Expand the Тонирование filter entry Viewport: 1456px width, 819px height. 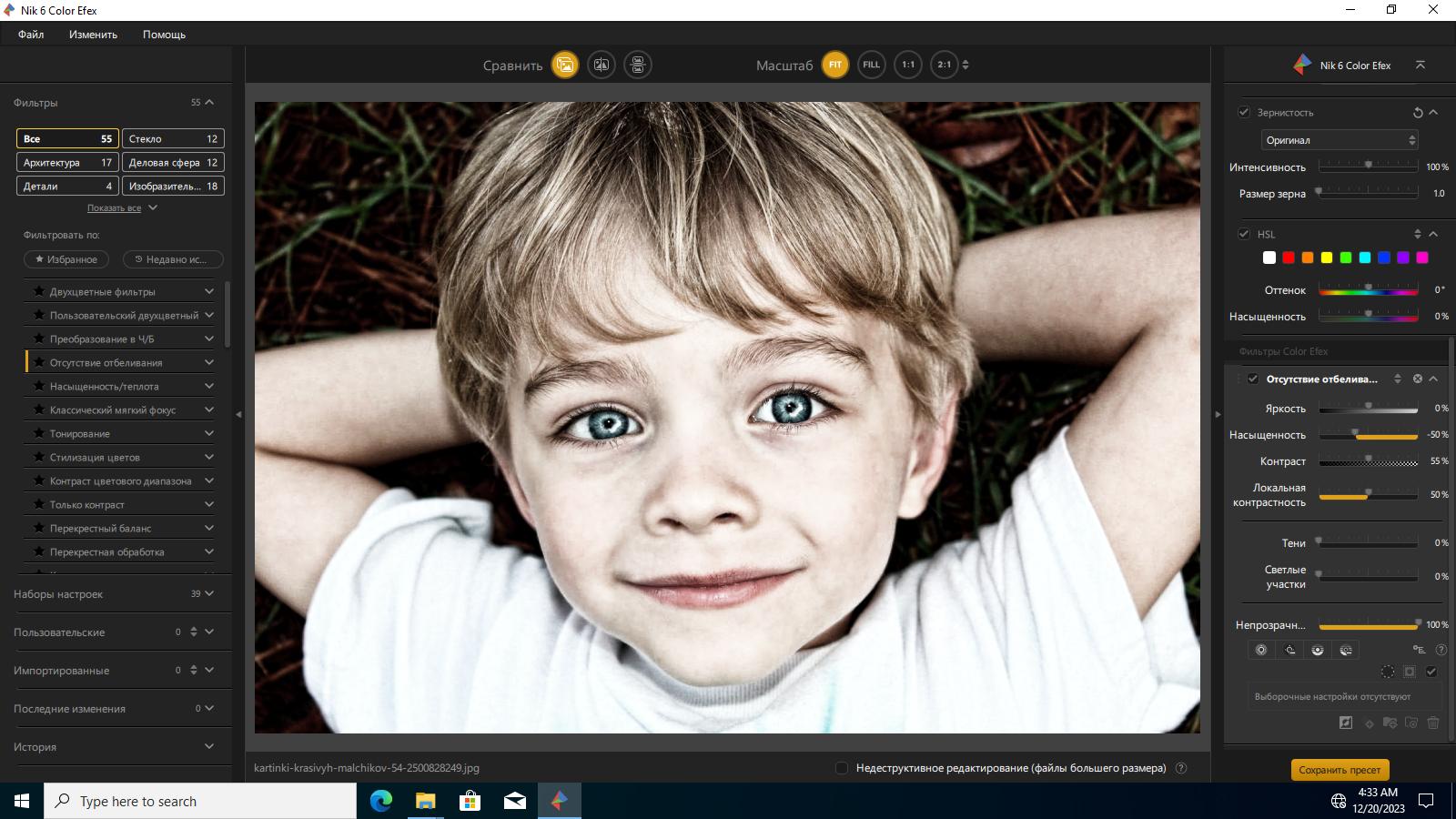click(x=121, y=433)
